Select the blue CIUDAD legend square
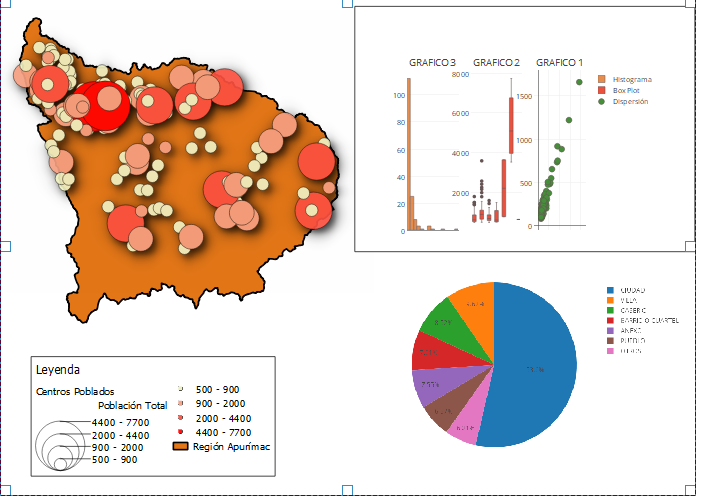 click(609, 289)
